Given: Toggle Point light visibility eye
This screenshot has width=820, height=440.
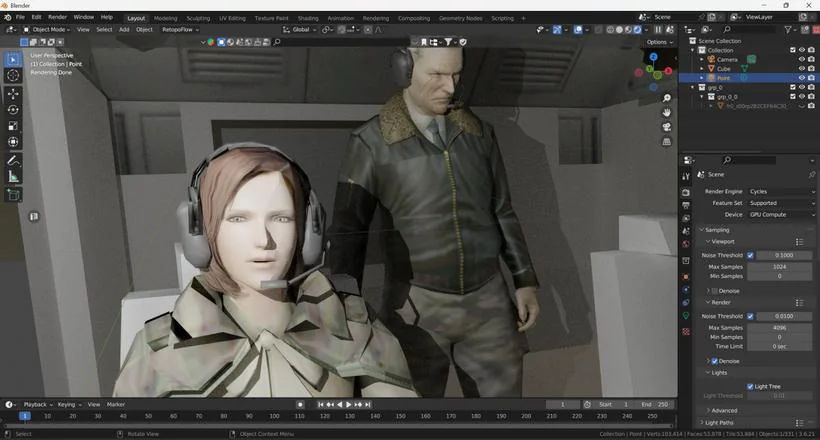Looking at the screenshot, I should click(x=802, y=78).
